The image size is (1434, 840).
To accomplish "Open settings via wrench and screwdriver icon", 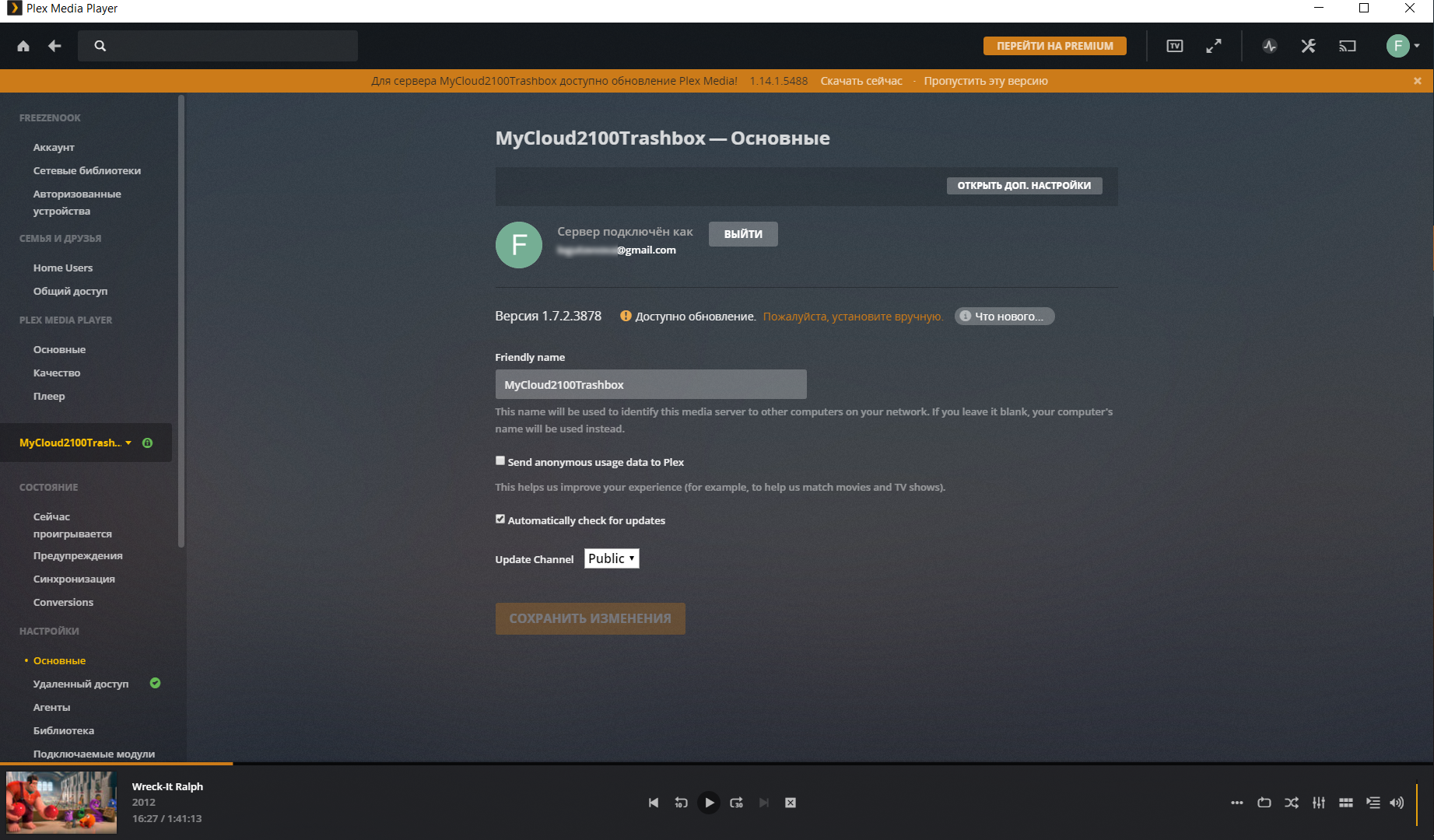I will (x=1309, y=46).
